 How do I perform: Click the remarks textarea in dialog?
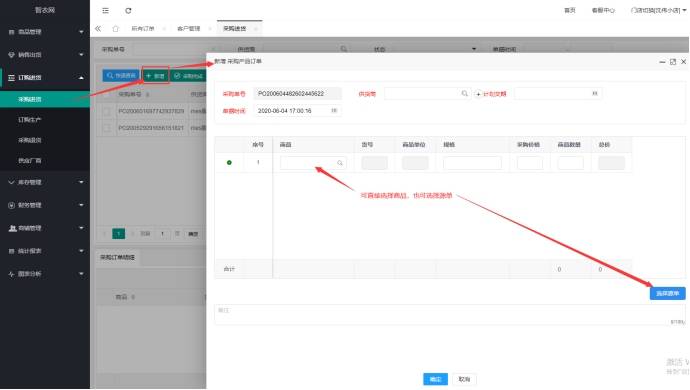click(x=450, y=315)
